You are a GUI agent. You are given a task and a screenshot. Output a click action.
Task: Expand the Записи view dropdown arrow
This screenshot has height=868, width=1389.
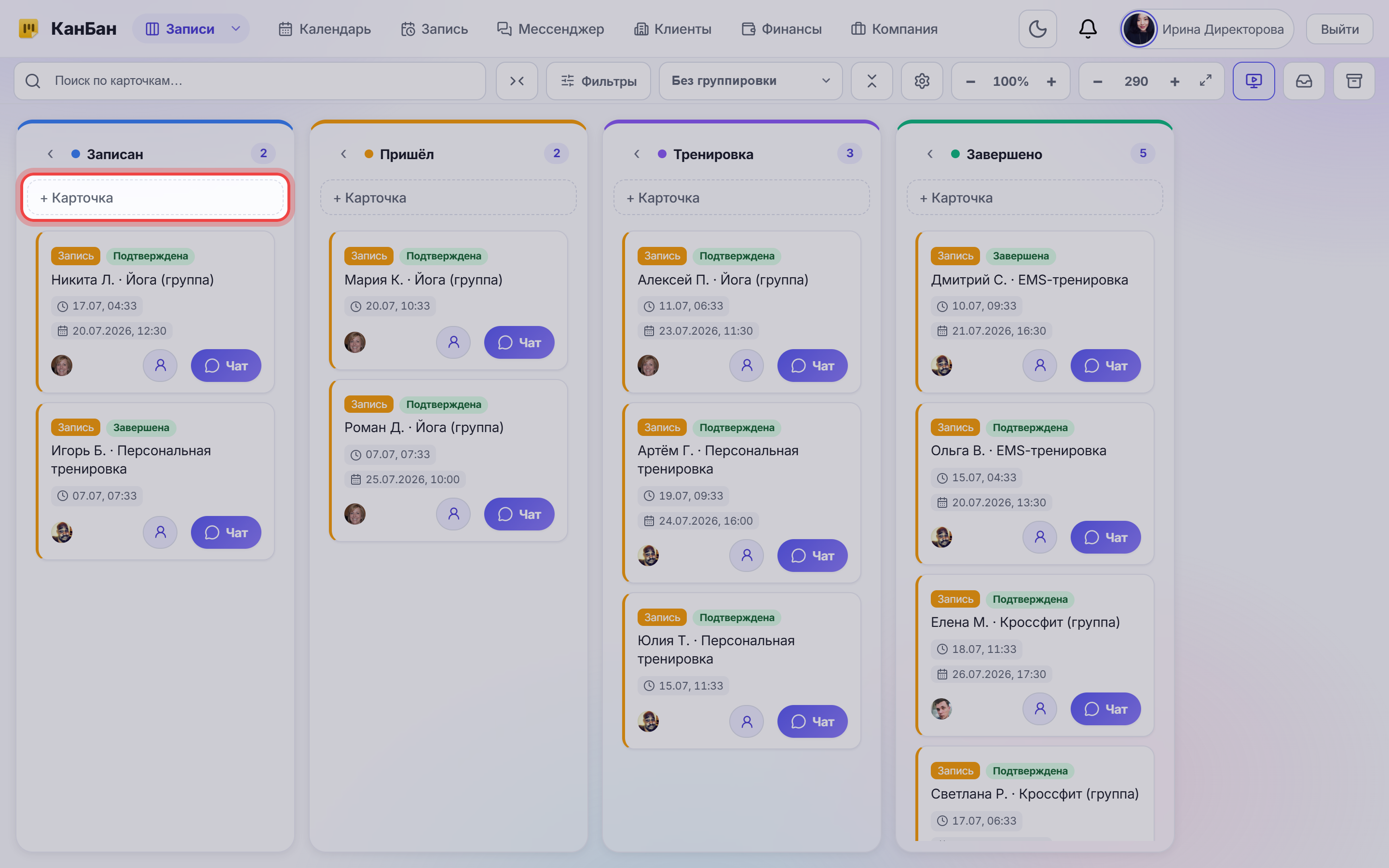click(x=236, y=29)
